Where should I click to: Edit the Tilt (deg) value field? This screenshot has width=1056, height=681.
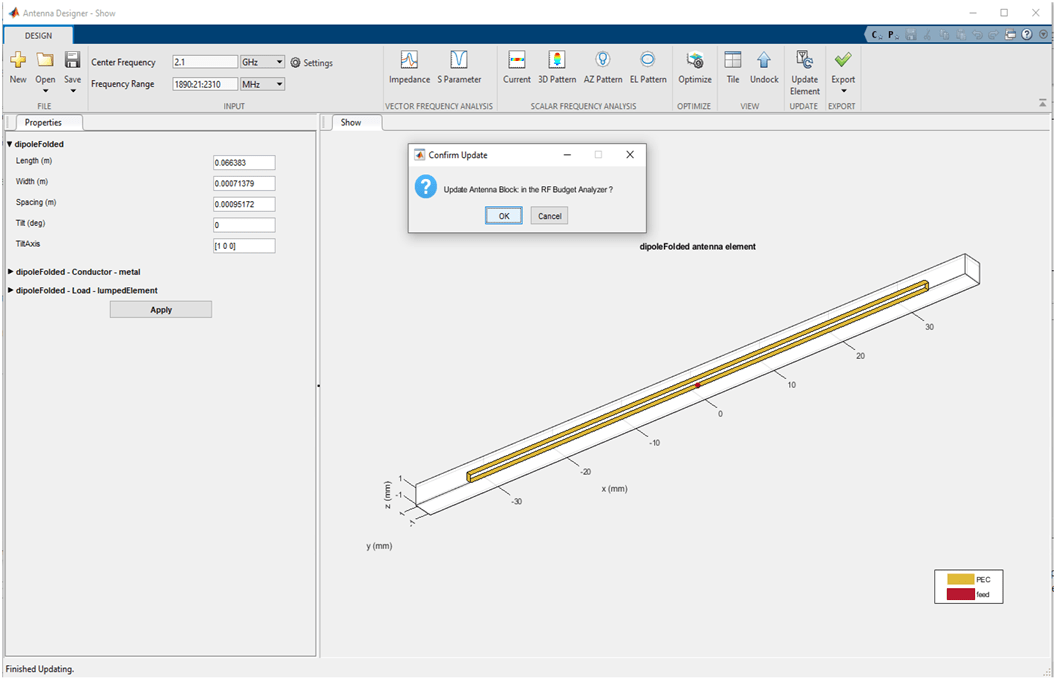click(x=244, y=225)
